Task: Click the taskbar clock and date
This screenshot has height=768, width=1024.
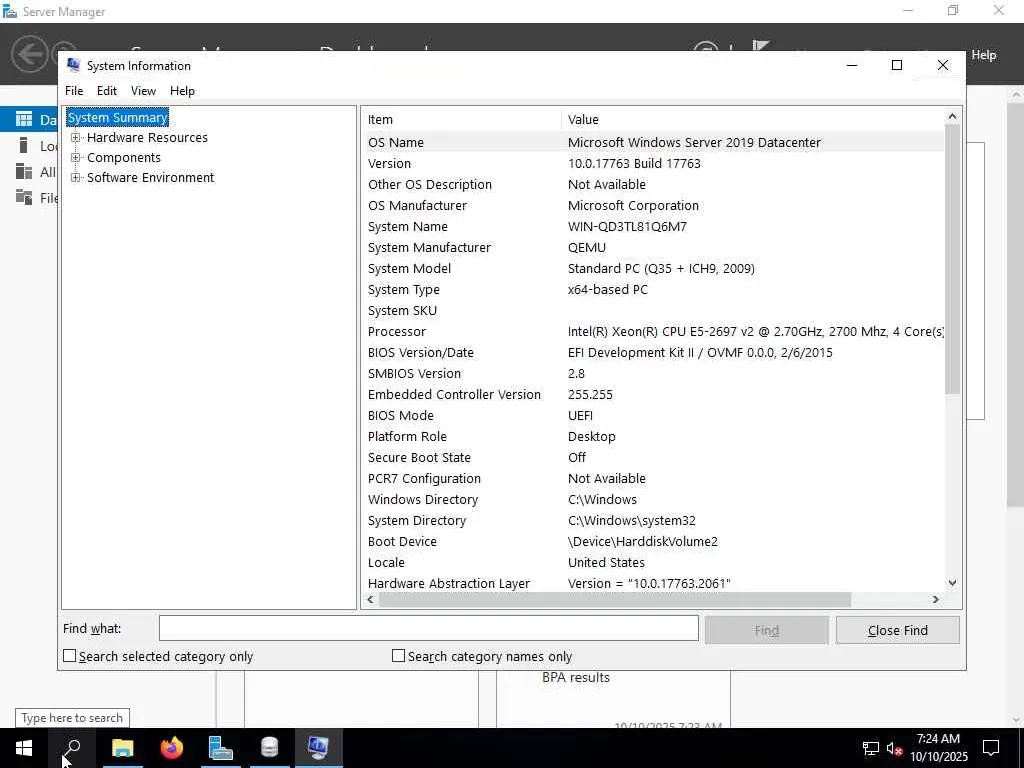Action: pos(938,748)
